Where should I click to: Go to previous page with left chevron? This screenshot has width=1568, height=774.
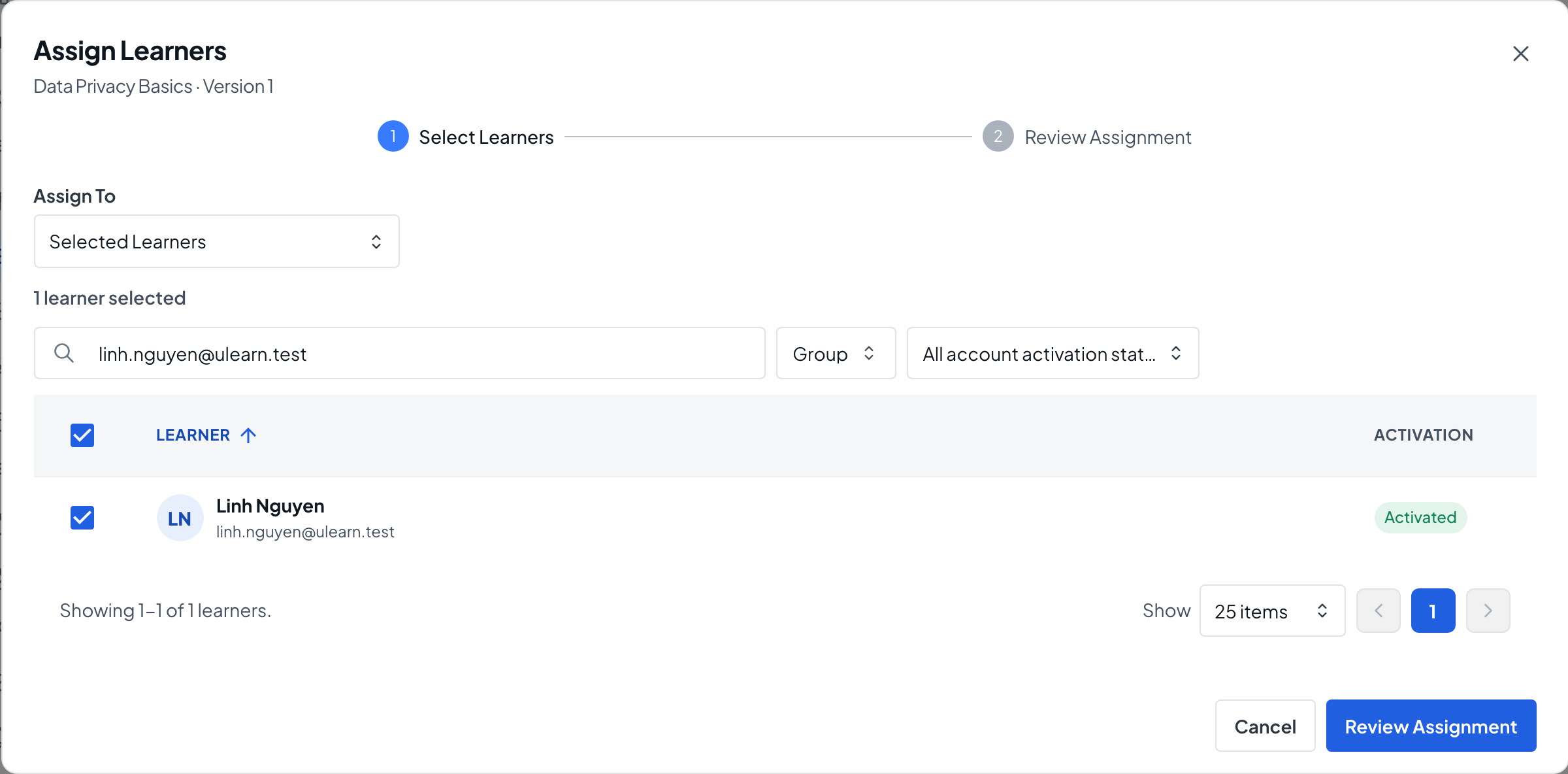coord(1379,611)
